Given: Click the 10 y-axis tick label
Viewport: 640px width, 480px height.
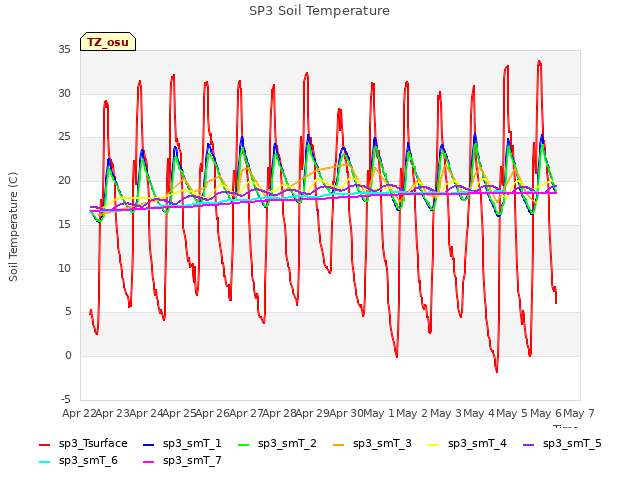Looking at the screenshot, I should 64,268.
